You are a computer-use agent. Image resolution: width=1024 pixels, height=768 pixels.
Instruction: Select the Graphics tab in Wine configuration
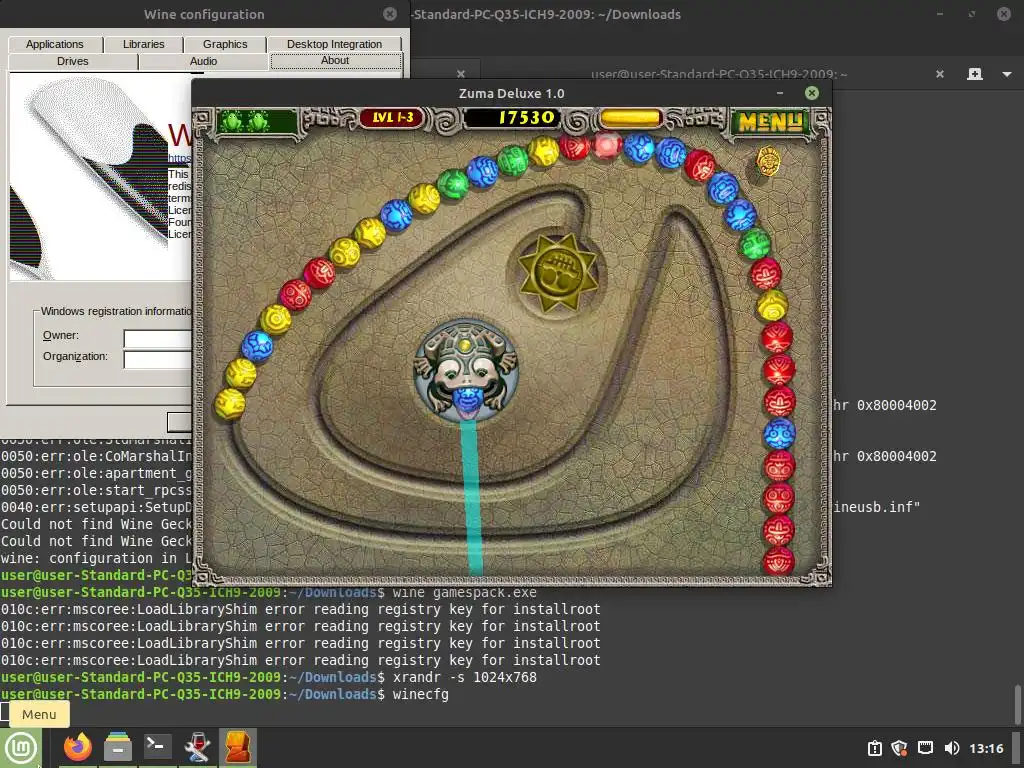225,44
